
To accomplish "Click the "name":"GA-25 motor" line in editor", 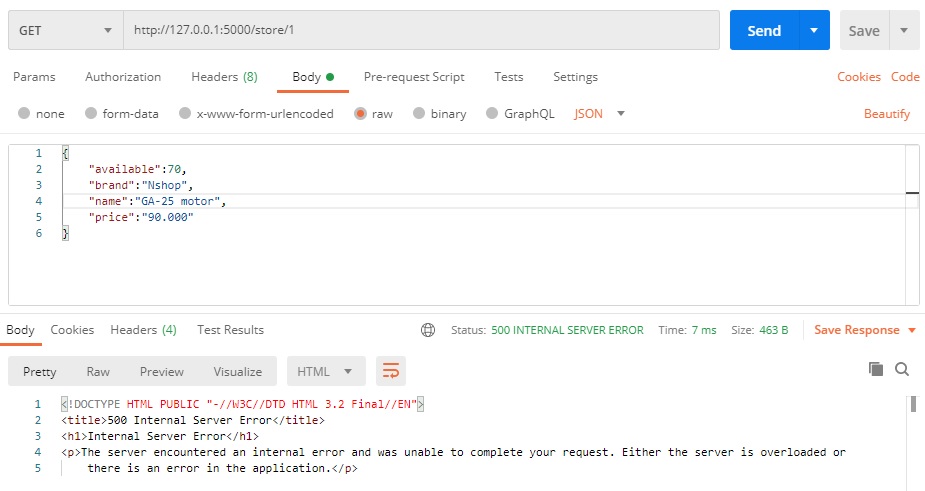I will (158, 201).
